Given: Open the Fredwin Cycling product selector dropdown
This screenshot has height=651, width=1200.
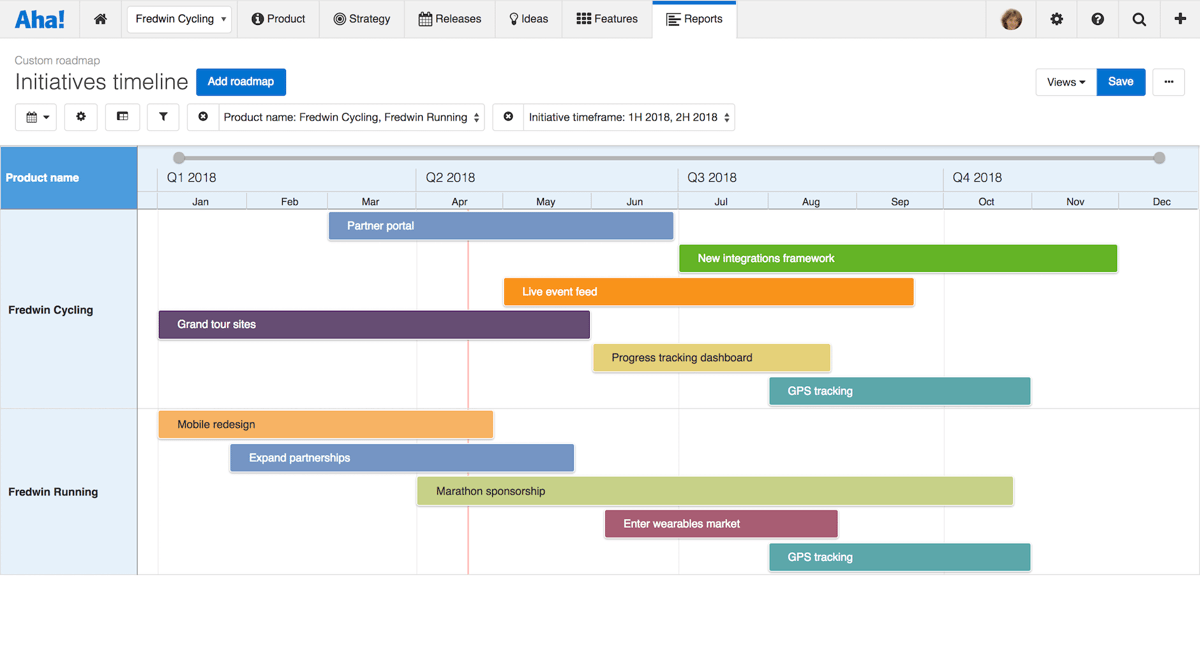Looking at the screenshot, I should point(178,19).
